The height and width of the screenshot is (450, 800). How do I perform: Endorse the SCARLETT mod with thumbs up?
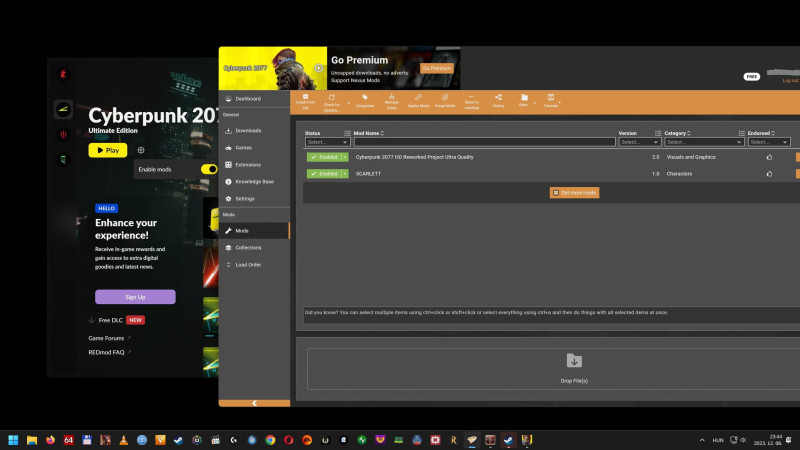[x=769, y=174]
